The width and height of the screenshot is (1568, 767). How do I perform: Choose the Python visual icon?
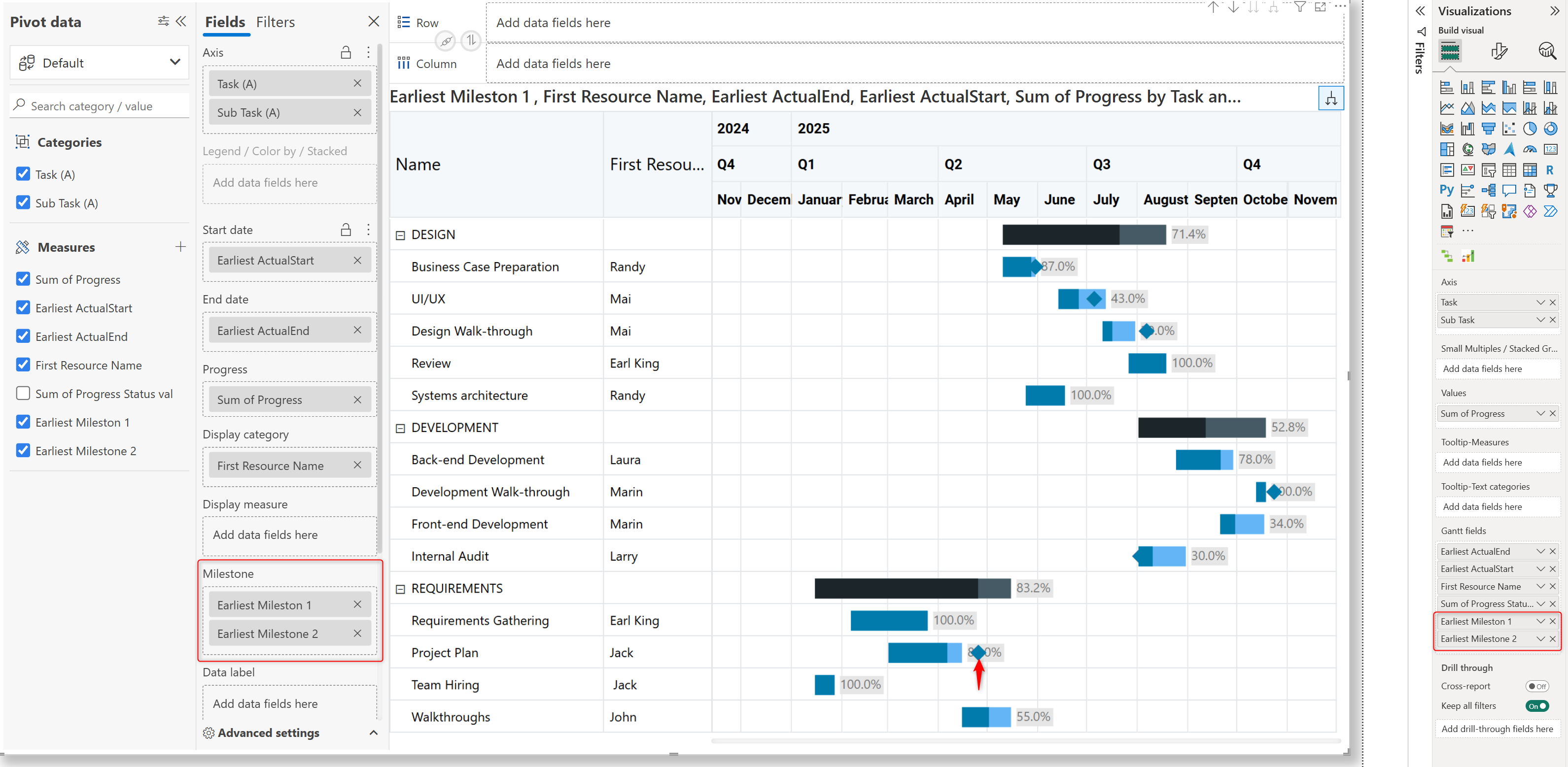(x=1446, y=190)
